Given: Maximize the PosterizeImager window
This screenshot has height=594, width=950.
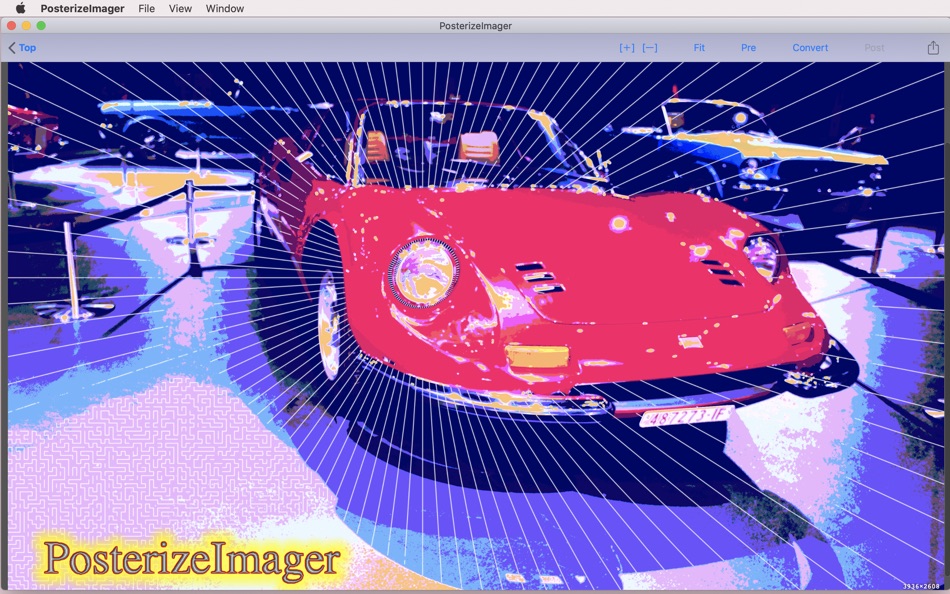Looking at the screenshot, I should click(41, 25).
